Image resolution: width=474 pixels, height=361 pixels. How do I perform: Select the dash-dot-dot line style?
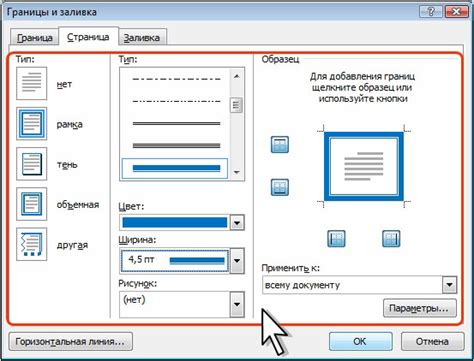pos(176,101)
